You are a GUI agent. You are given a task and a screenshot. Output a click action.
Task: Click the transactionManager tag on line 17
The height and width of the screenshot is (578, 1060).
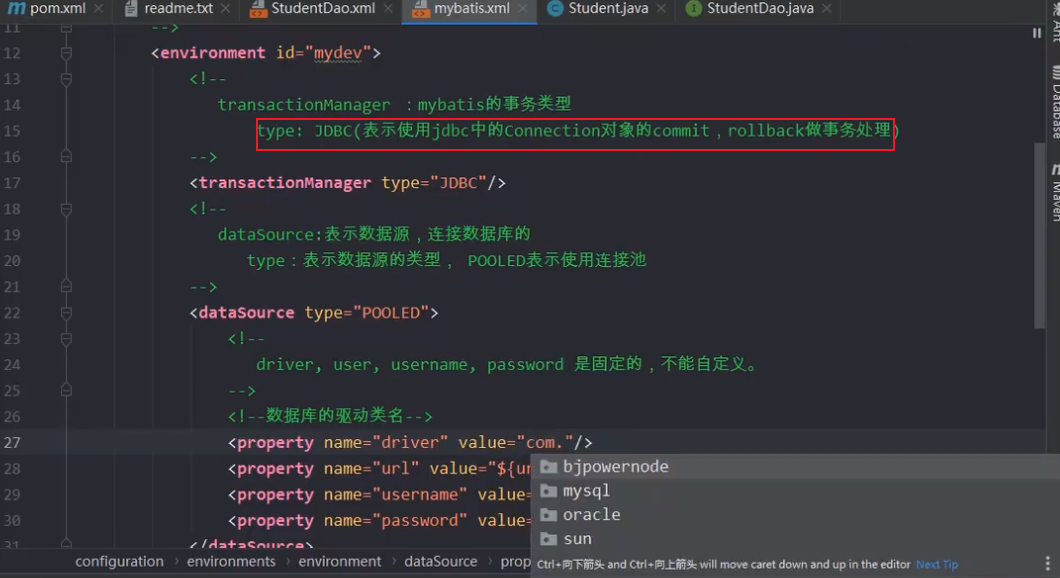(285, 183)
